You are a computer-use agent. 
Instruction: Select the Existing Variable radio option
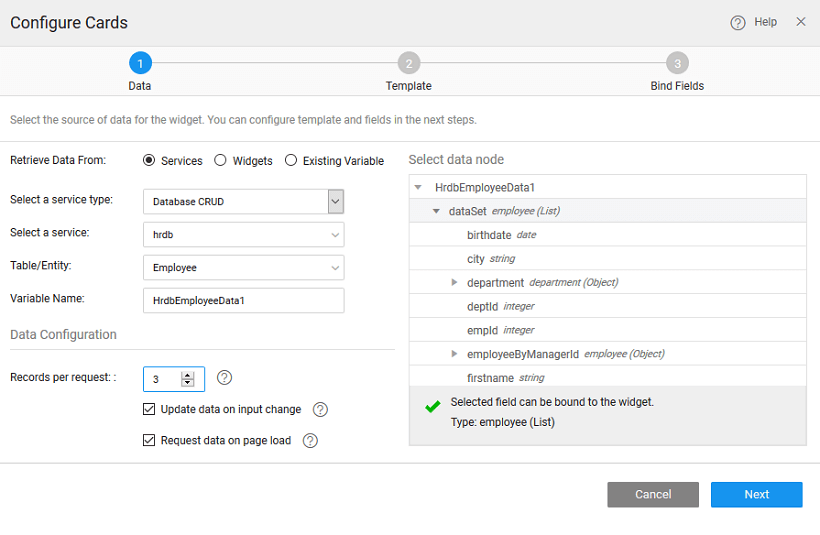coord(291,160)
